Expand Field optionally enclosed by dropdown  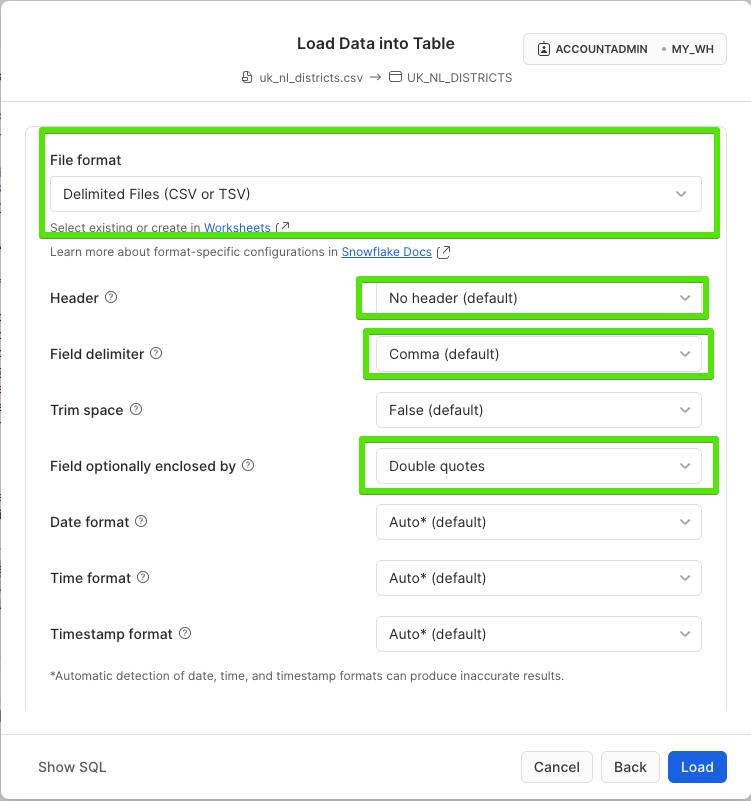pos(538,466)
